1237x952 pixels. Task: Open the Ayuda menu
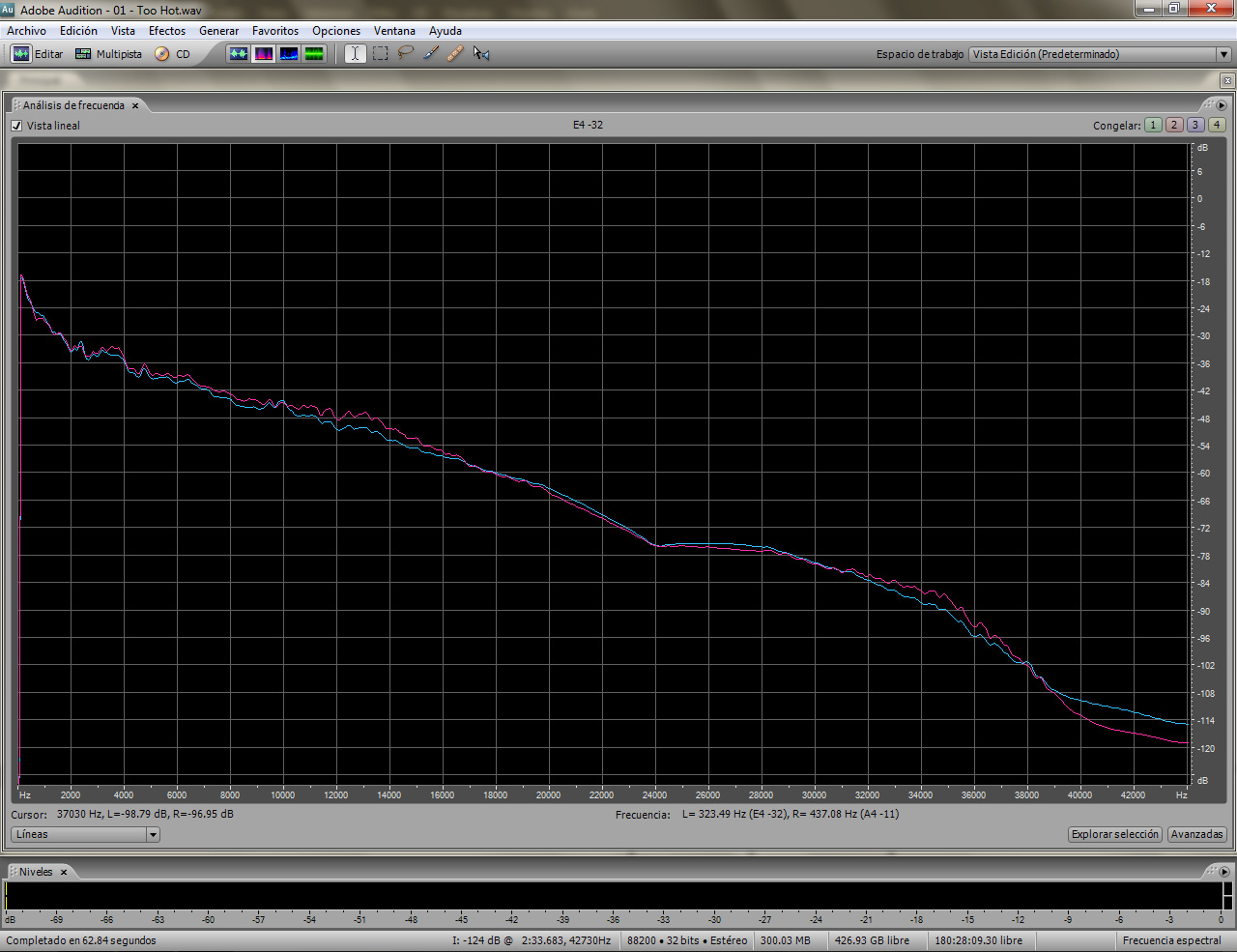pyautogui.click(x=446, y=31)
